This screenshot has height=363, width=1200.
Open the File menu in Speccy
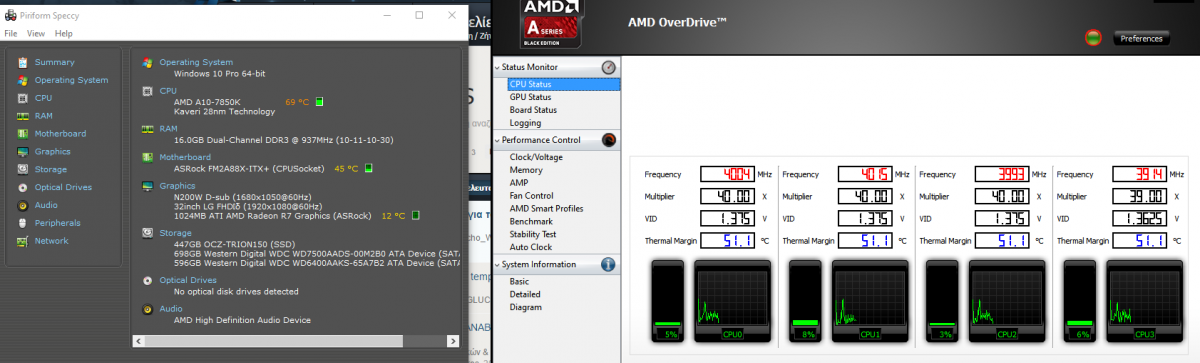pos(11,33)
